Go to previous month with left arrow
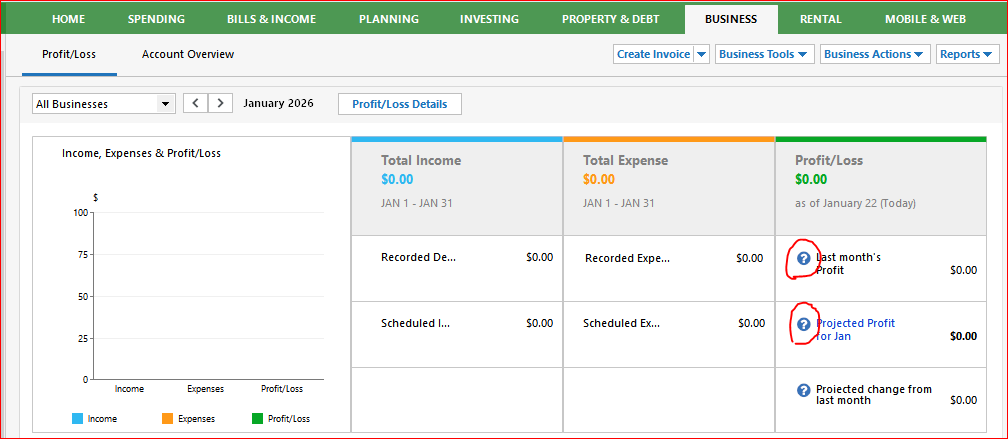Screen dimensions: 1008x439 (x=196, y=103)
